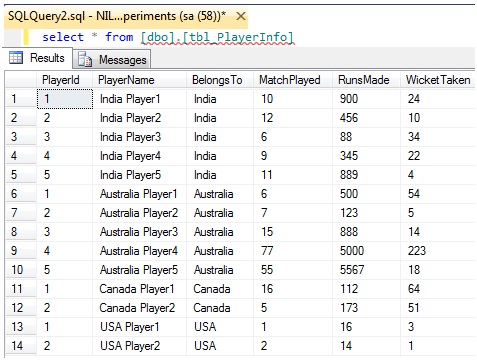Click RunsMade value 456

coord(366,118)
